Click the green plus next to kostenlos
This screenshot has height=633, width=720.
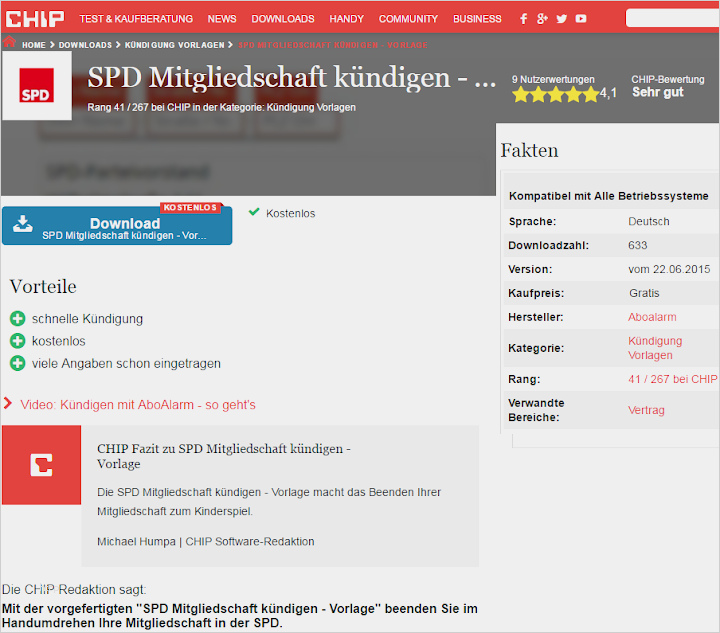coord(17,341)
